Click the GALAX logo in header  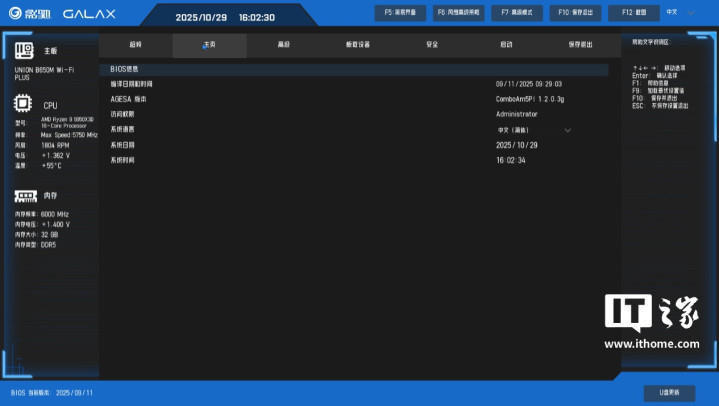pyautogui.click(x=89, y=14)
